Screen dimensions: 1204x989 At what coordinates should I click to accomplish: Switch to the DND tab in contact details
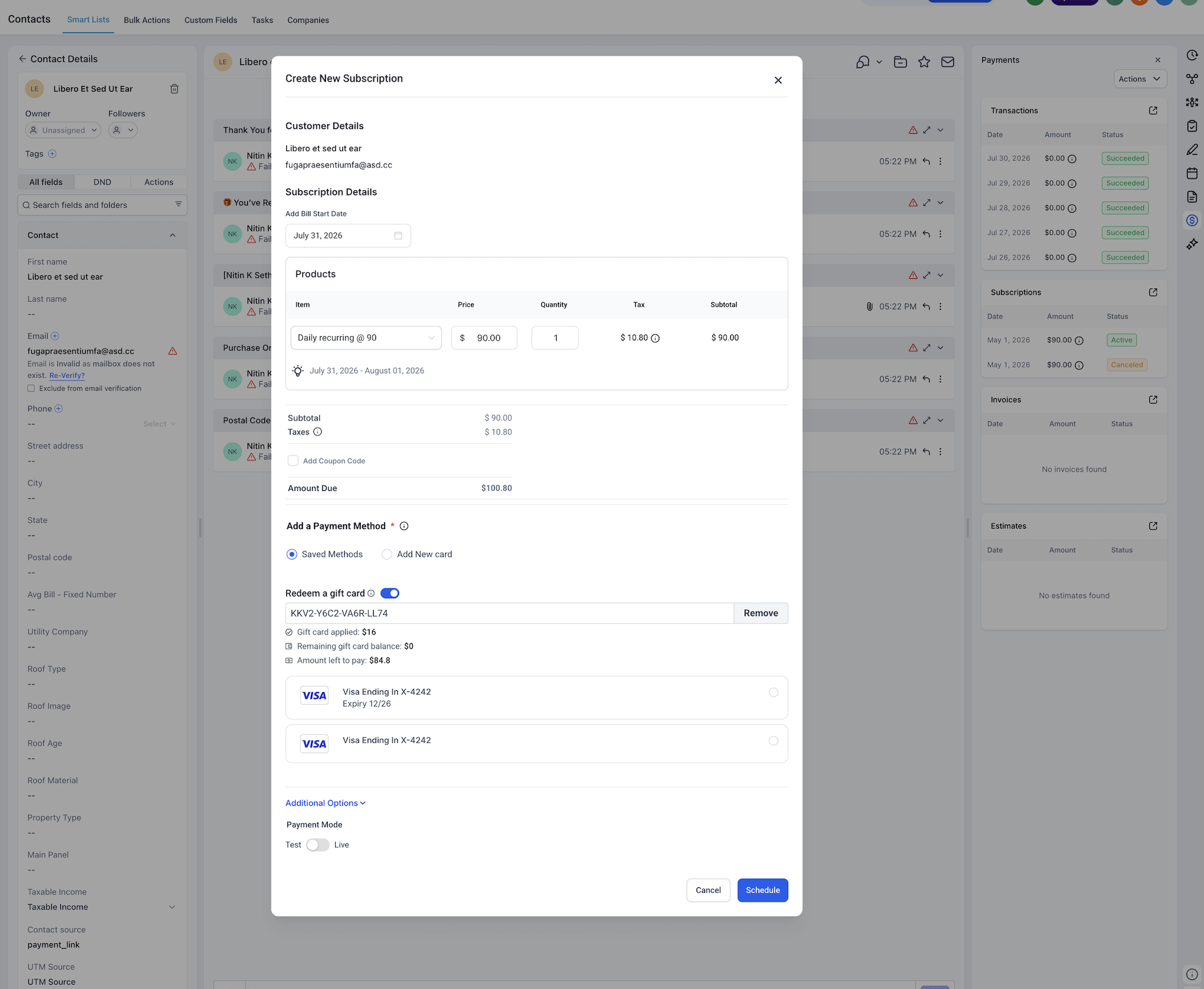coord(102,182)
